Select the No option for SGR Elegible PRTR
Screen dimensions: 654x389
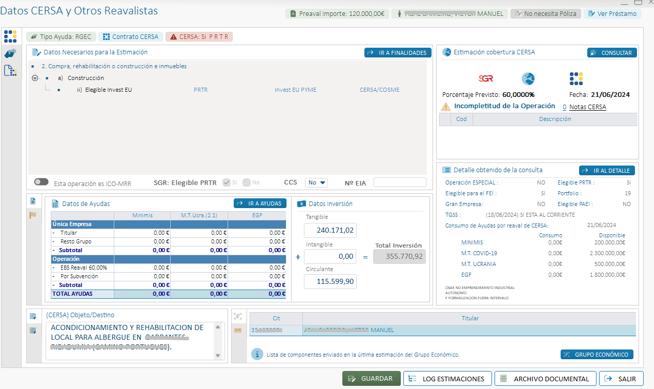click(x=247, y=183)
